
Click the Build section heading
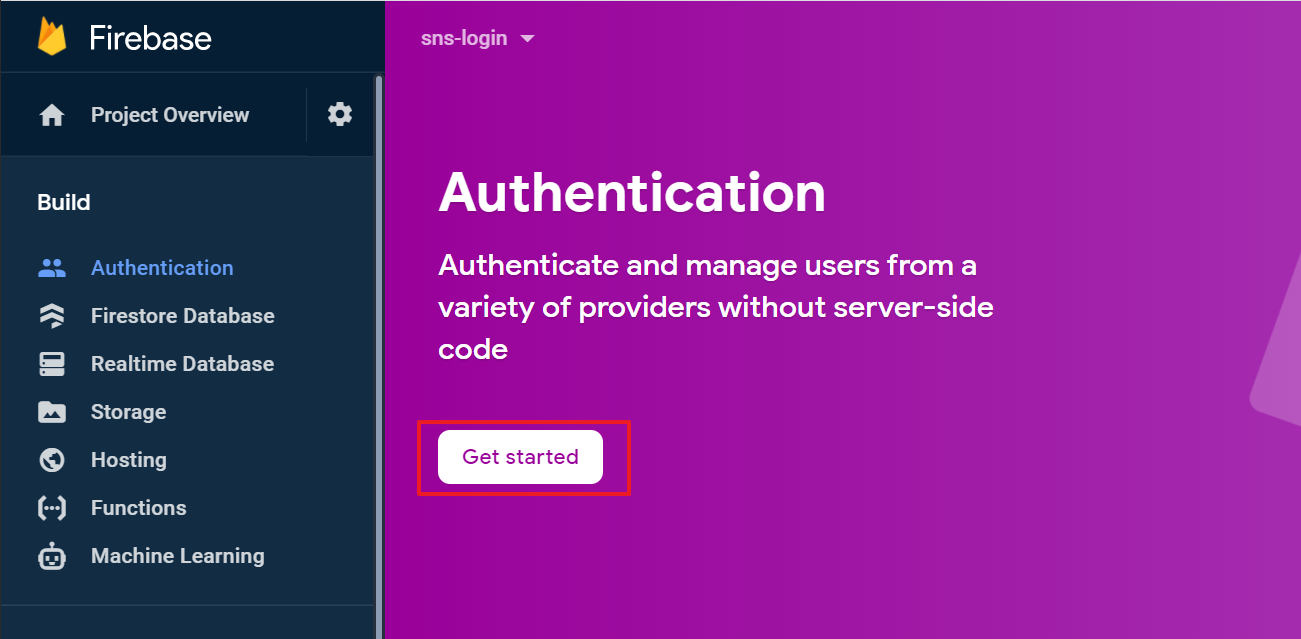point(64,202)
